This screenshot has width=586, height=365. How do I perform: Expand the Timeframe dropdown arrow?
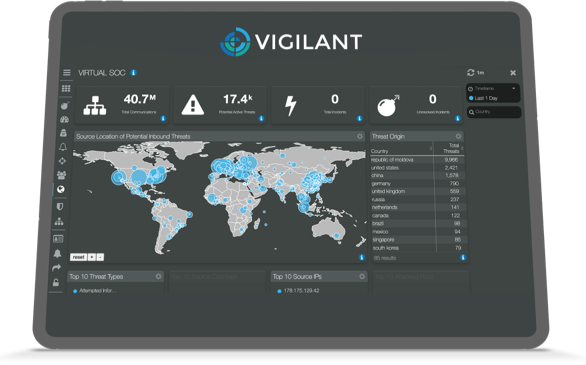[514, 89]
